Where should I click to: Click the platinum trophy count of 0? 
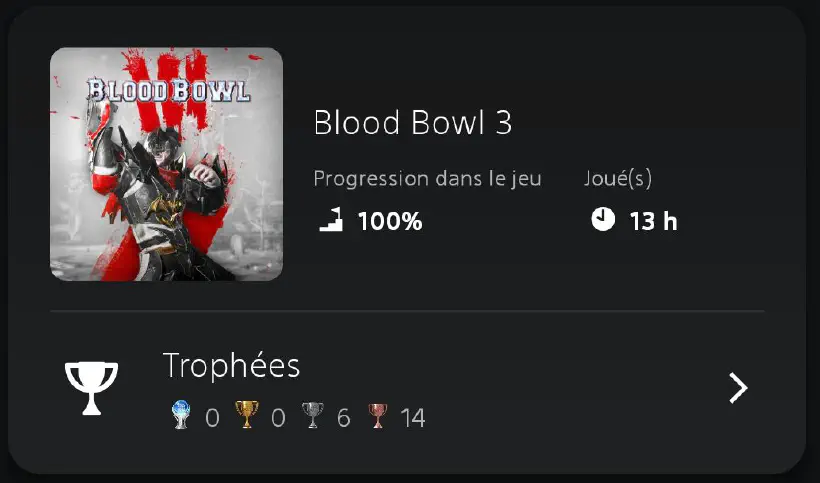tap(212, 418)
